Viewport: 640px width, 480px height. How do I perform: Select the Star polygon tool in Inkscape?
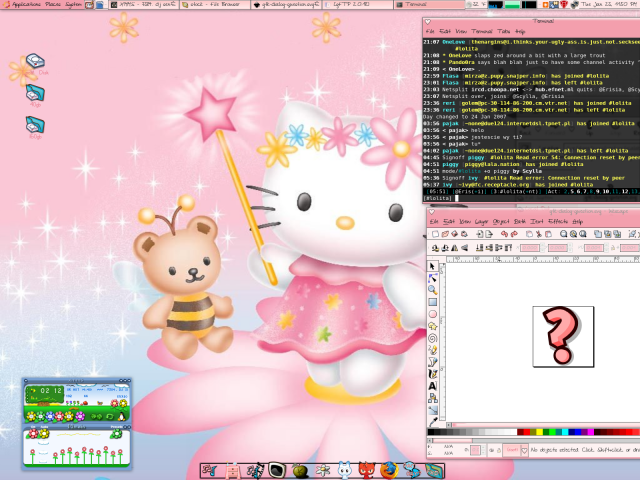tap(432, 326)
